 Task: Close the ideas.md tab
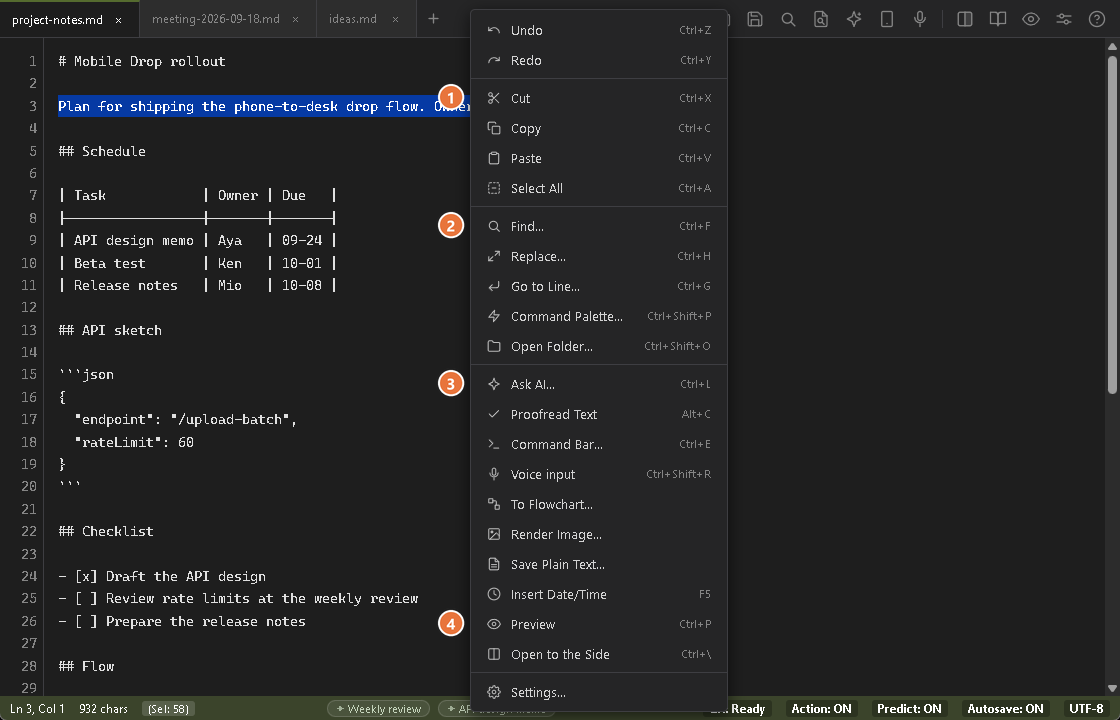click(395, 19)
